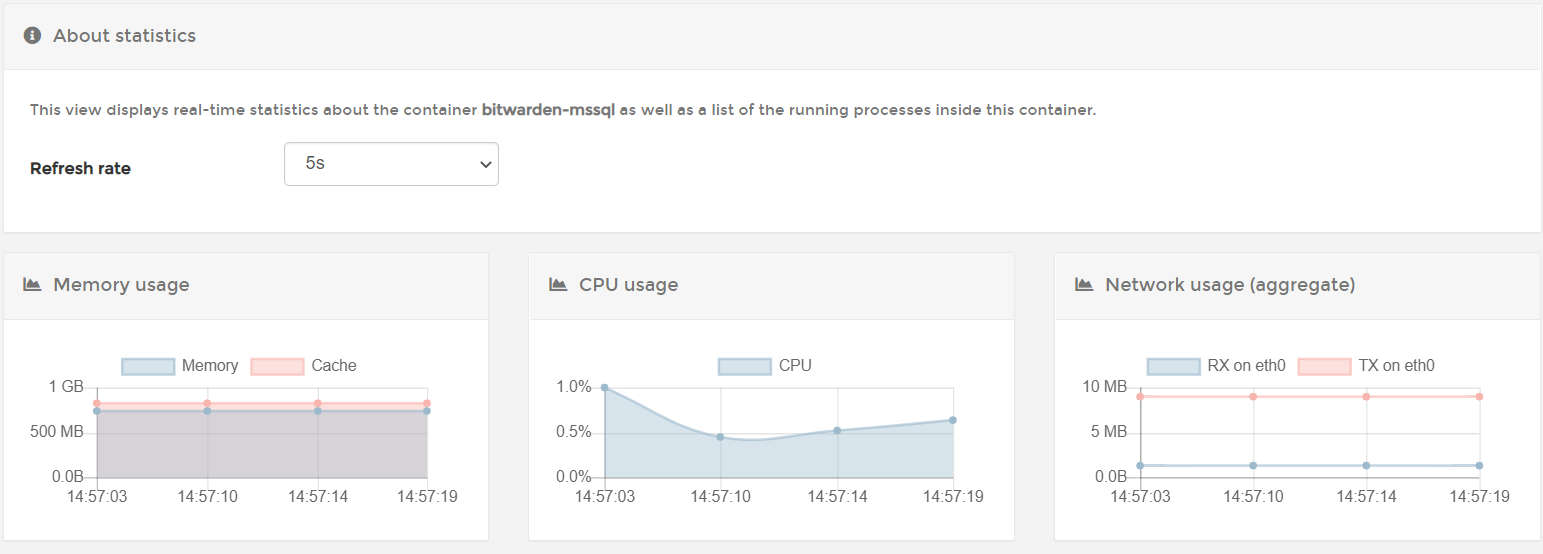Hide the TX on eth0 dataset
The height and width of the screenshot is (554, 1543).
click(1324, 366)
